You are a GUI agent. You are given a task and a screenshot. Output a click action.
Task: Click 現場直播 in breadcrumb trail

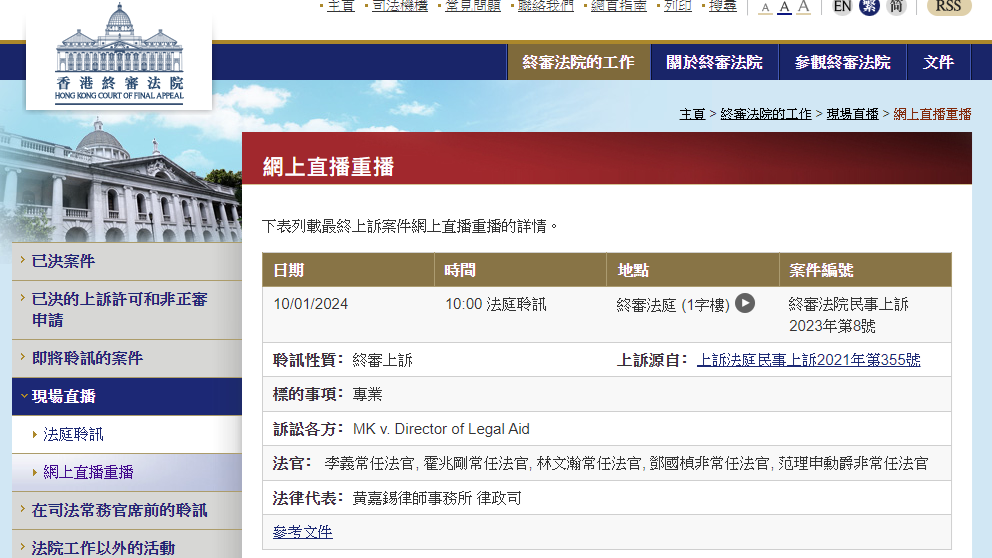pos(852,114)
